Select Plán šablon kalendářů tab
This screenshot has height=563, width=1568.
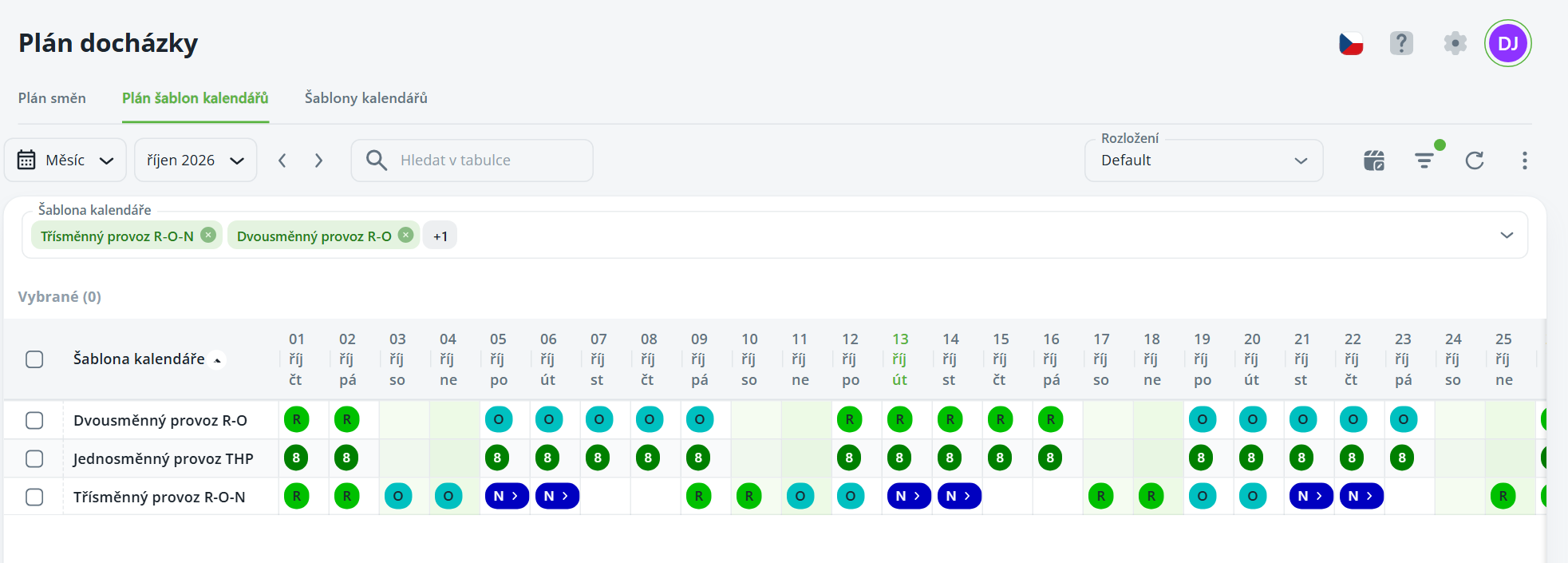point(196,97)
